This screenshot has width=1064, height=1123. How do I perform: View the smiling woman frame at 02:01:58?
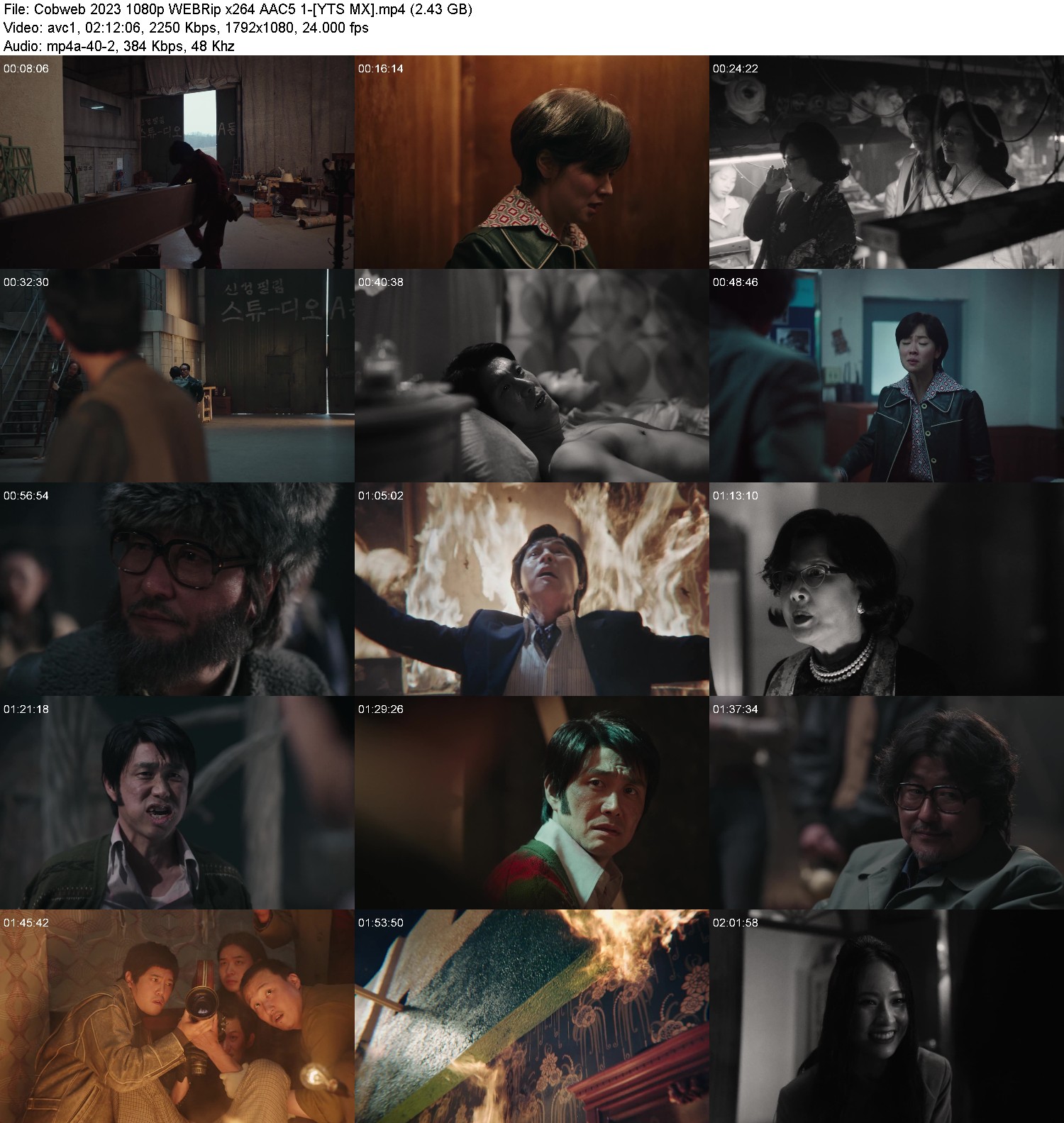pos(887,1016)
